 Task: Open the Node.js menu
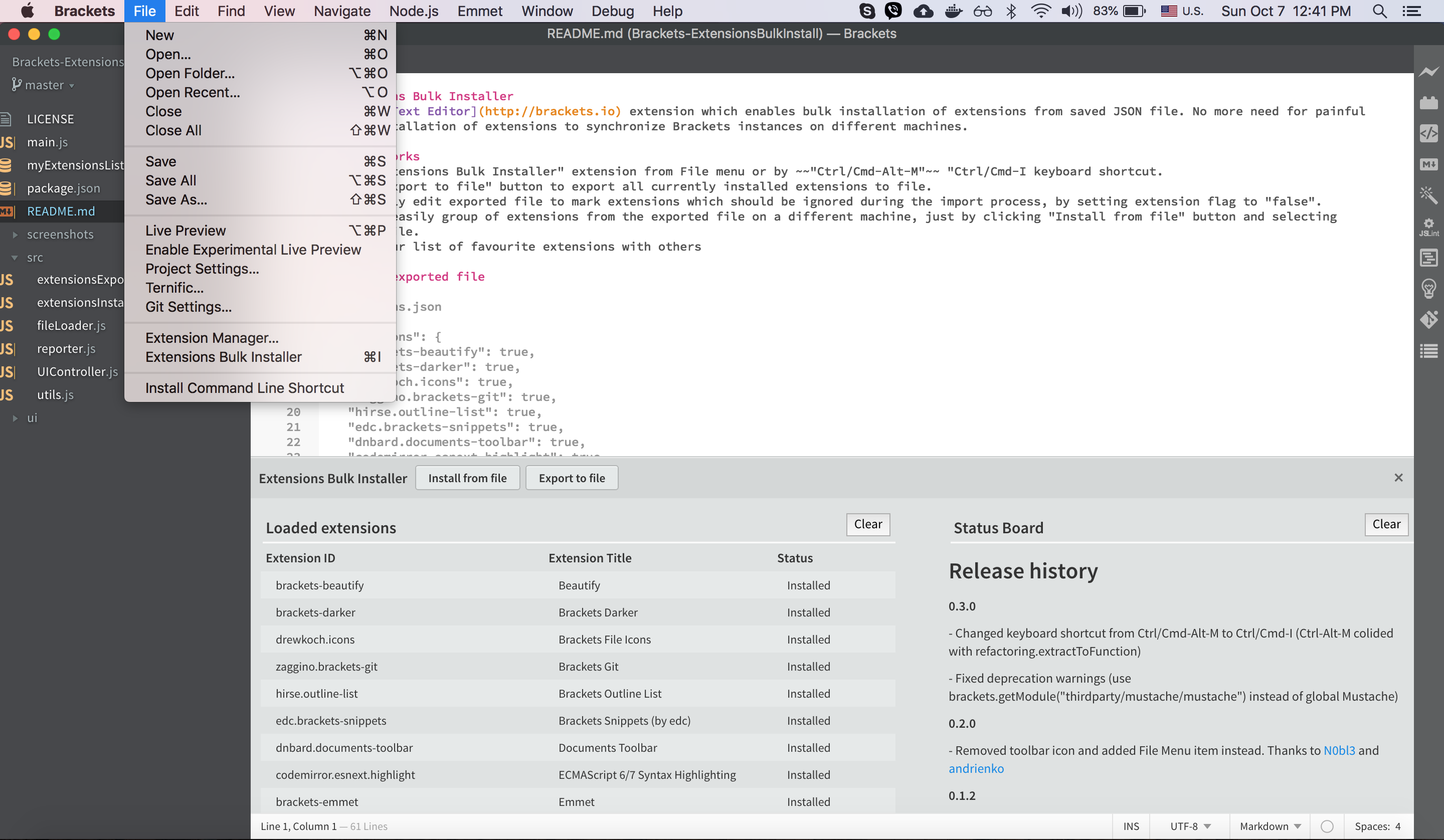click(414, 11)
